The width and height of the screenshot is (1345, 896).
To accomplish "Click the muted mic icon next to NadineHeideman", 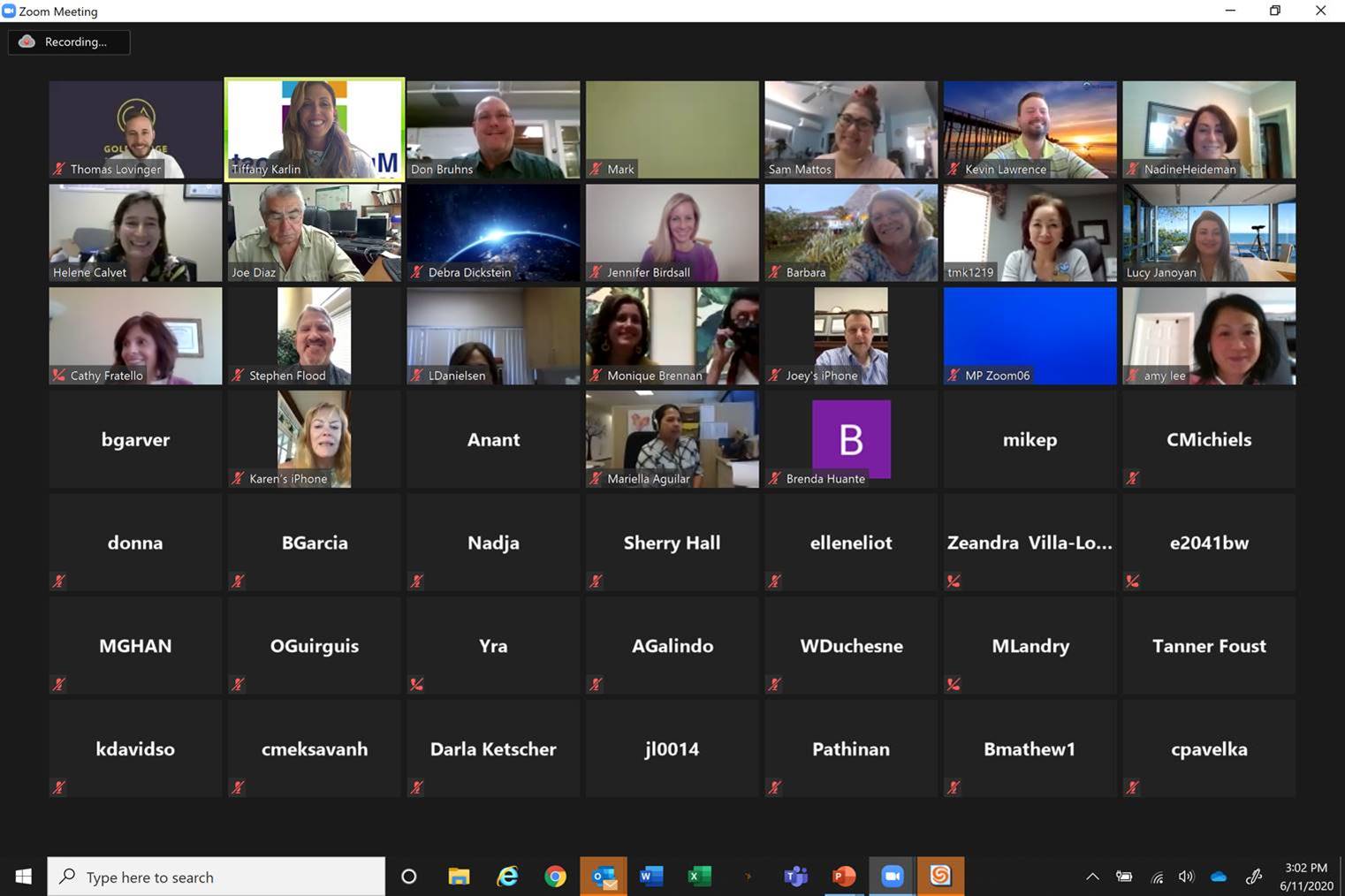I will tap(1133, 169).
